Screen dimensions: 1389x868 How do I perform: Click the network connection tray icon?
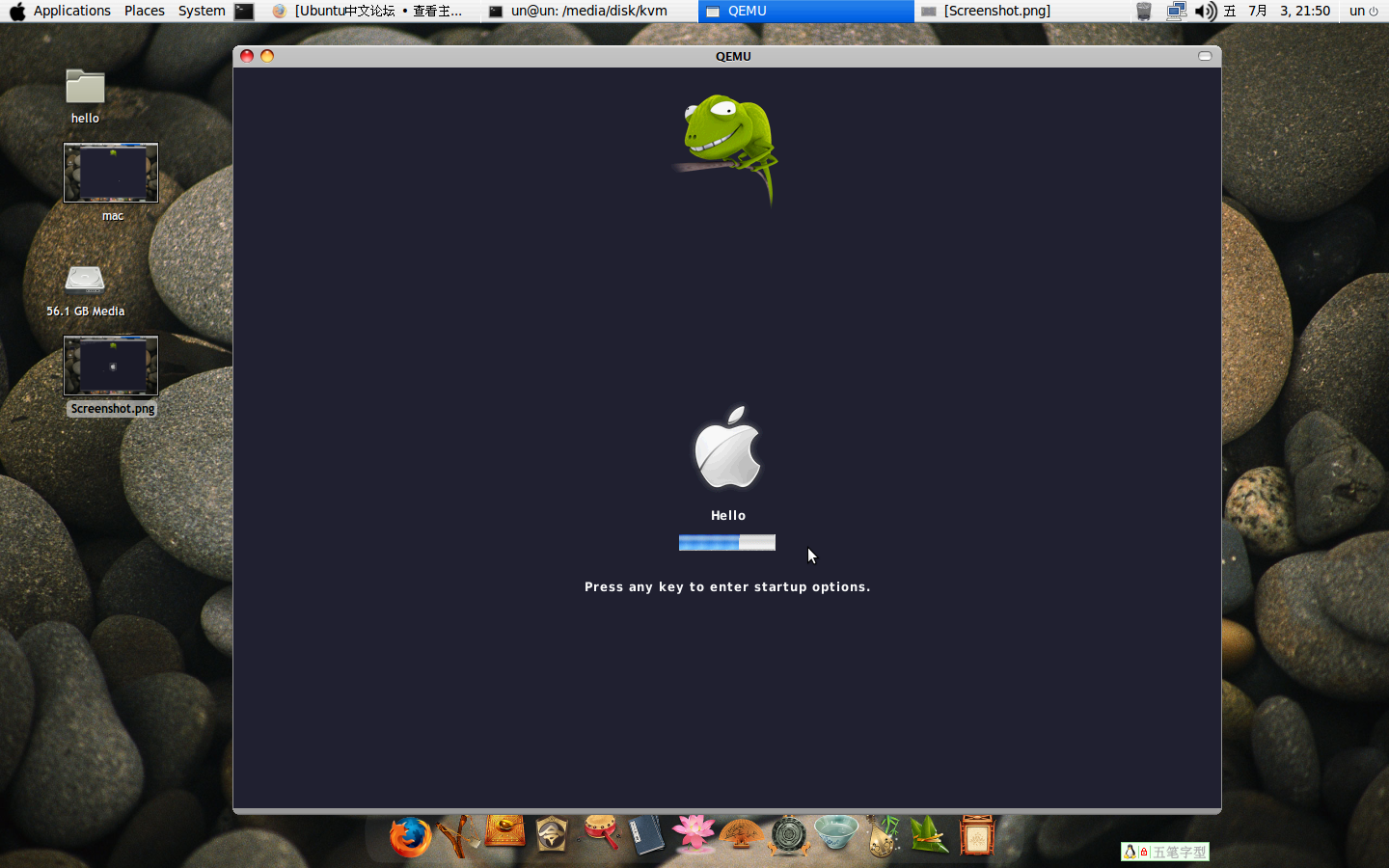1176,11
